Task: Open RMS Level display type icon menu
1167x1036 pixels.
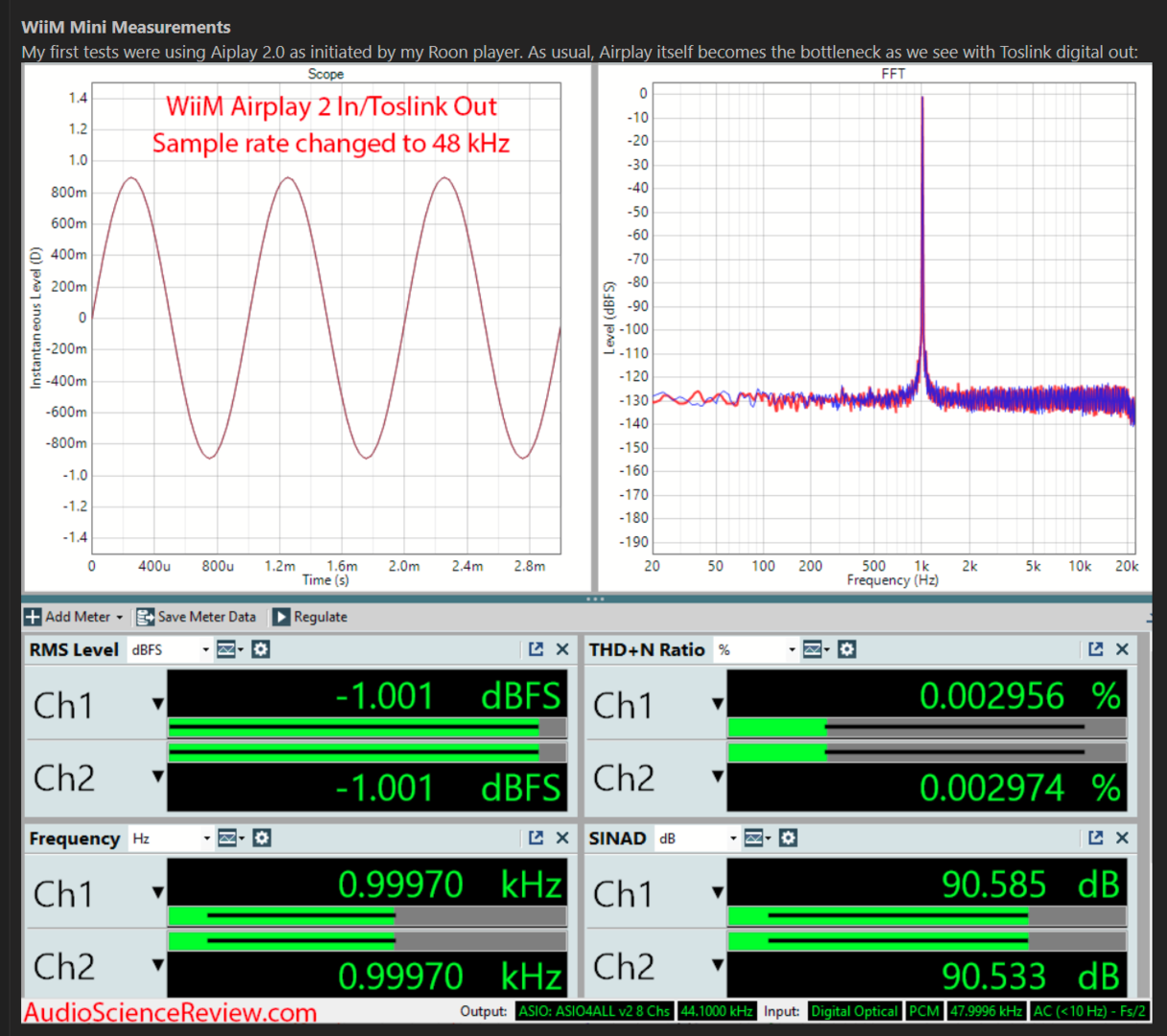Action: click(x=228, y=649)
